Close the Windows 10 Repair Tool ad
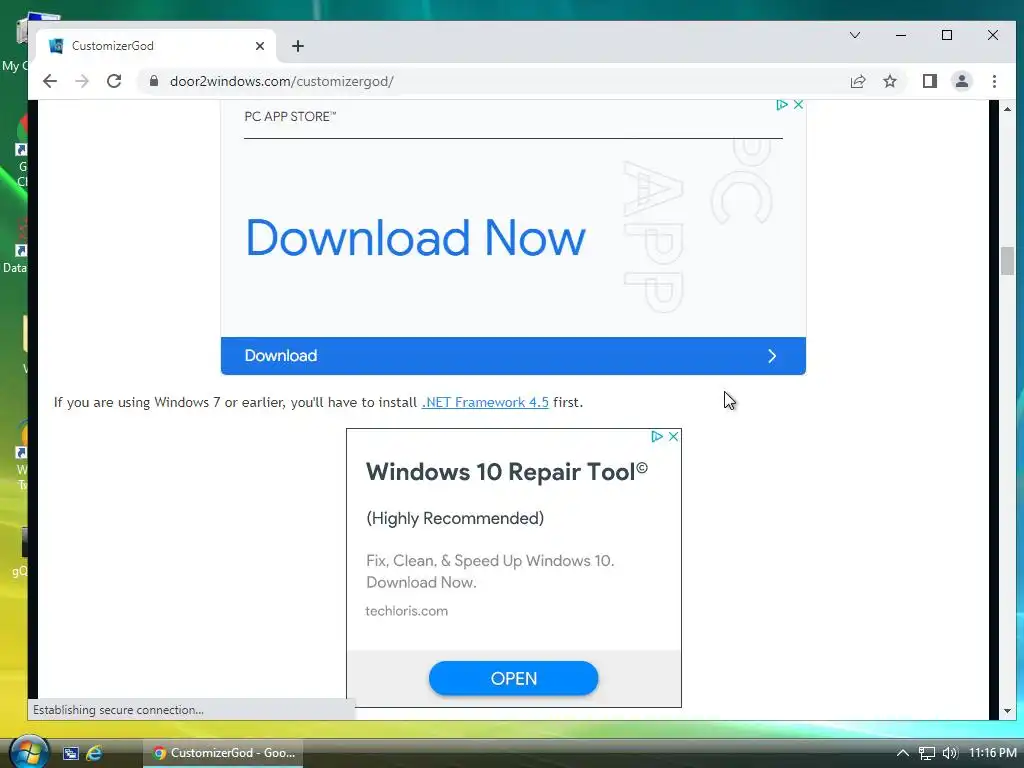The image size is (1024, 768). coord(673,436)
